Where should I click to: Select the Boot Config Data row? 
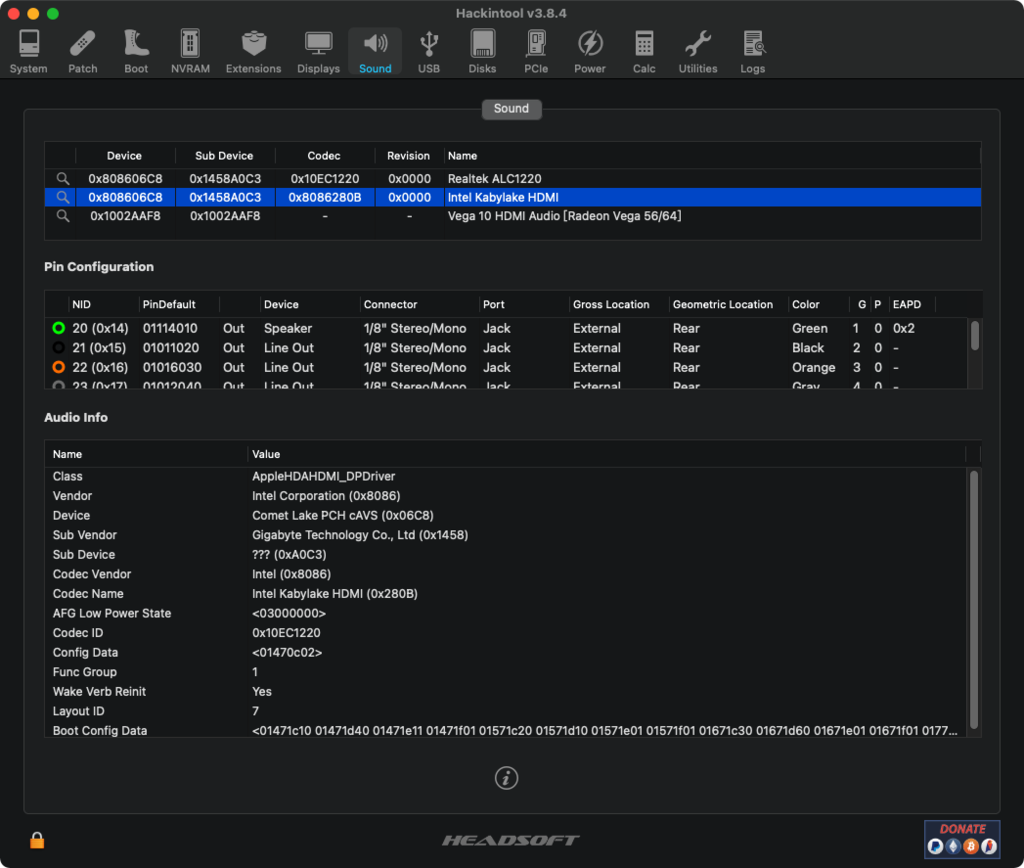(x=505, y=730)
